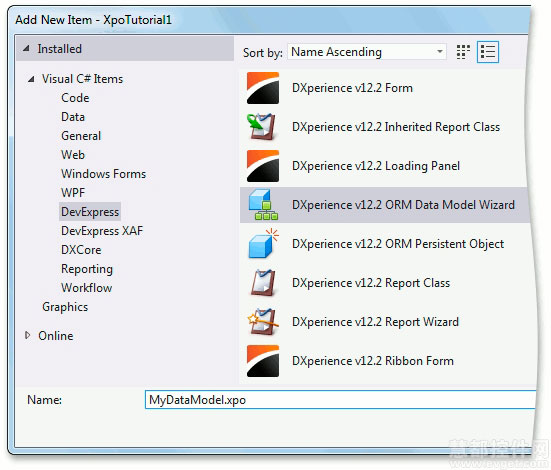Select the DevExpress XAF category

pyautogui.click(x=102, y=231)
